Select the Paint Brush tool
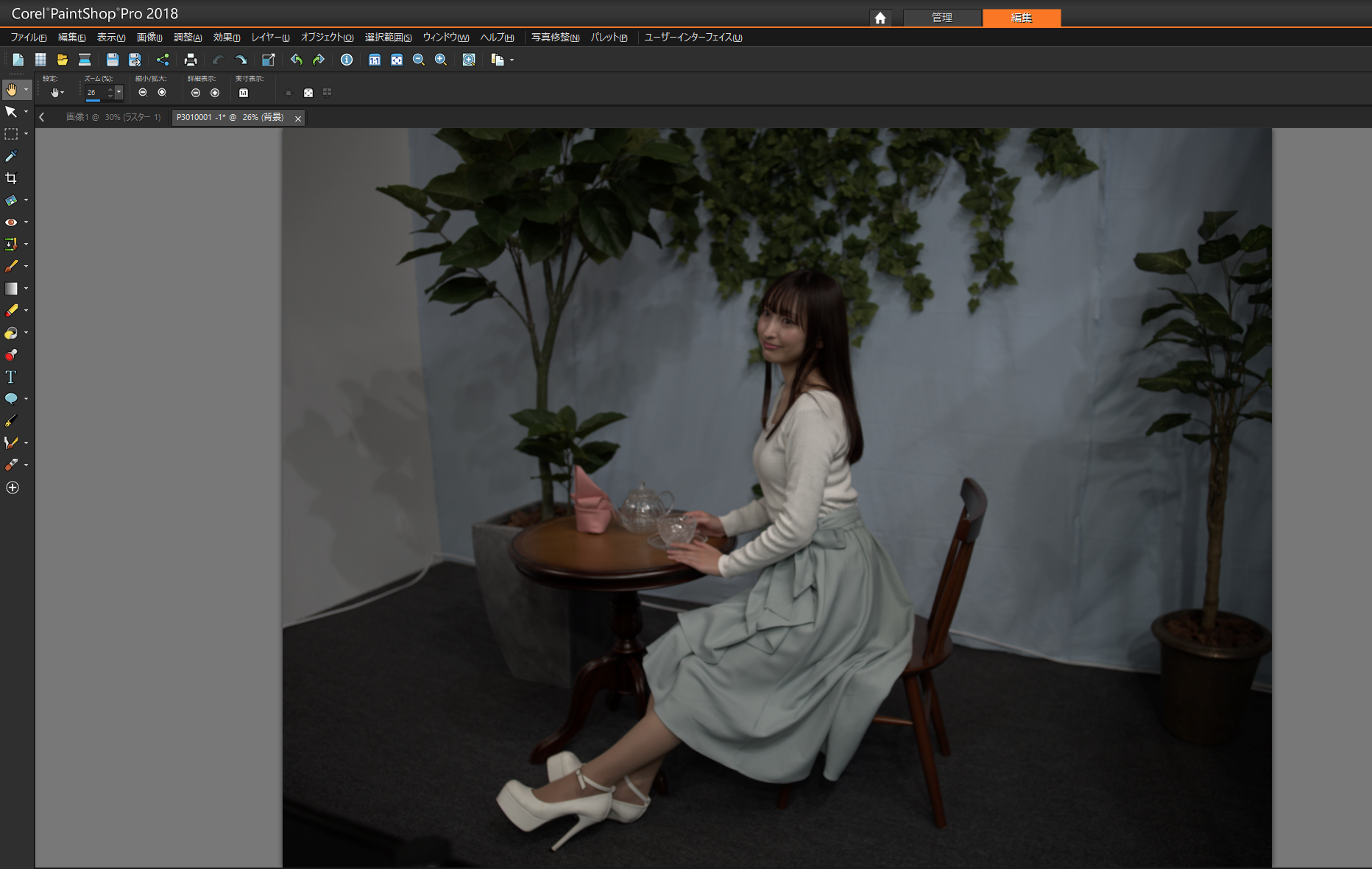 click(x=11, y=267)
